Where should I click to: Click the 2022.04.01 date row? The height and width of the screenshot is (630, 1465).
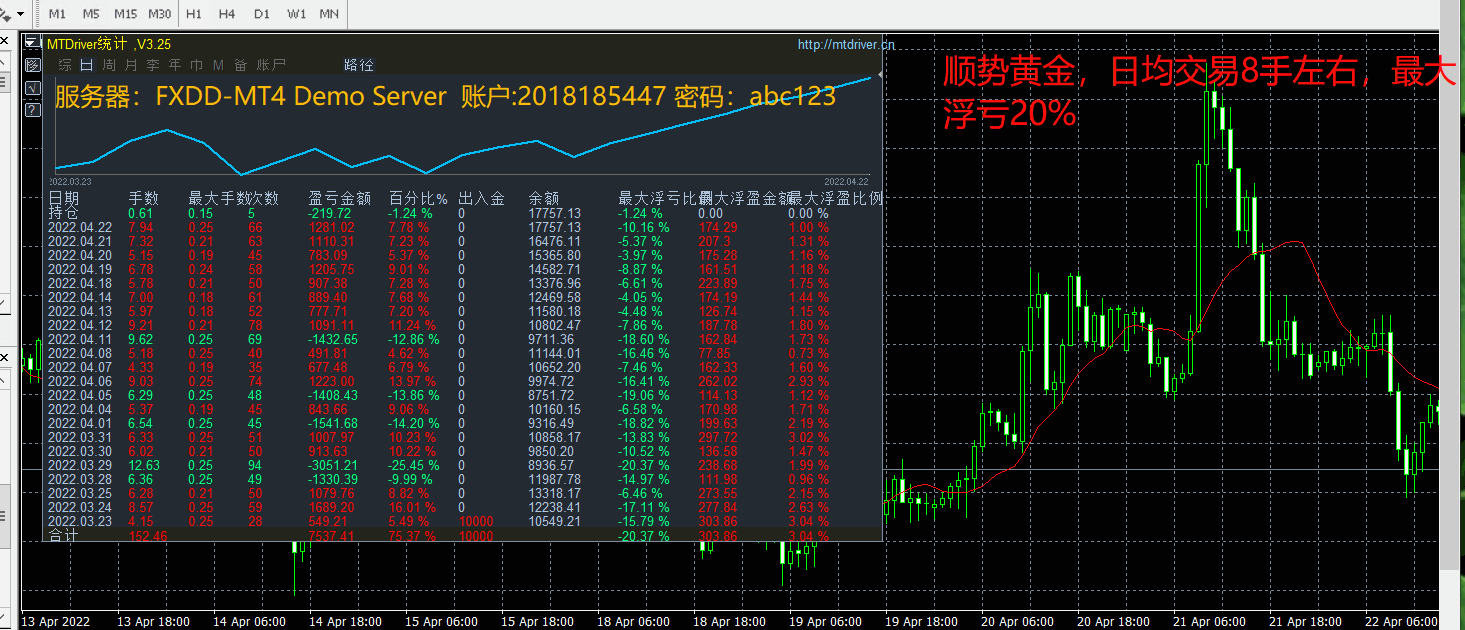80,423
